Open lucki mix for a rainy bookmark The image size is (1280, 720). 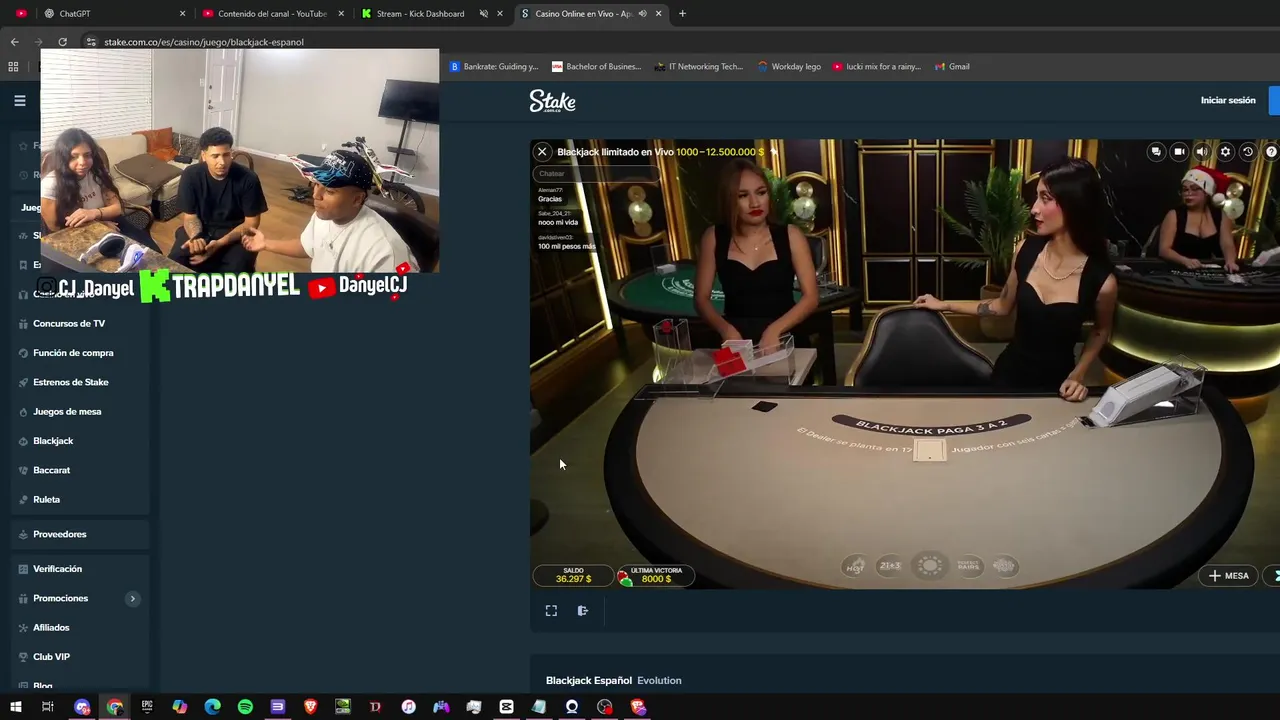coord(877,67)
